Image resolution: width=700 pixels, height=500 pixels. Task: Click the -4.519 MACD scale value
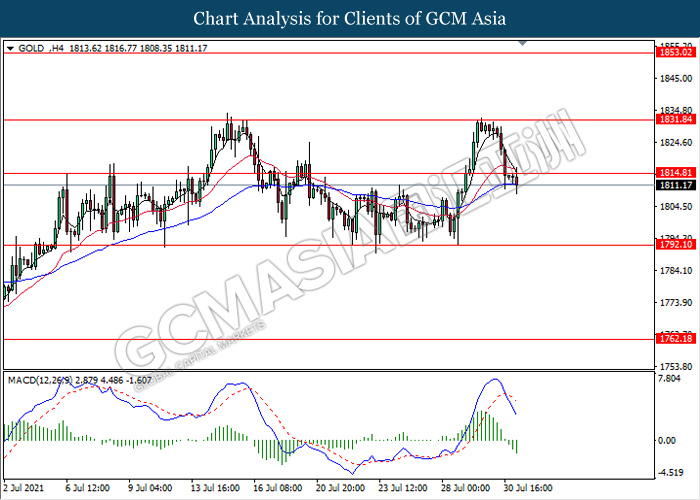pyautogui.click(x=671, y=472)
